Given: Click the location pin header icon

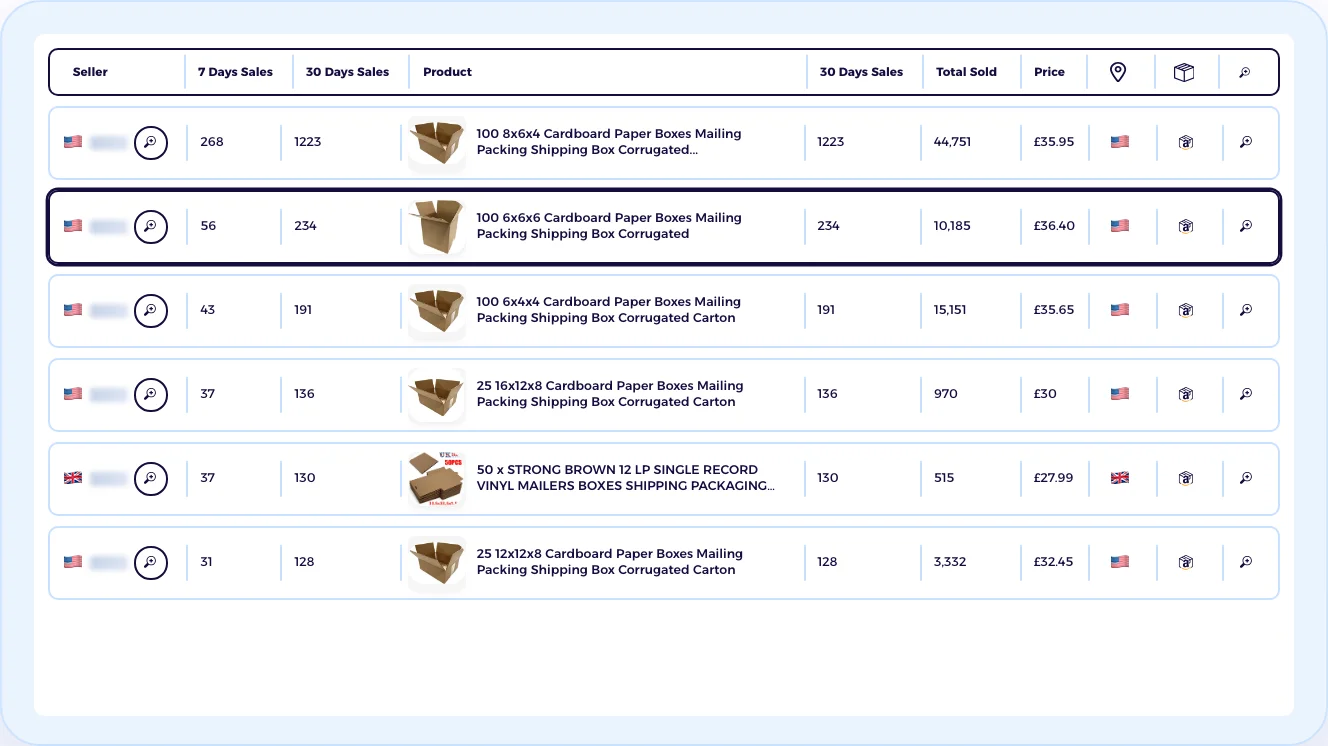Looking at the screenshot, I should (1118, 72).
